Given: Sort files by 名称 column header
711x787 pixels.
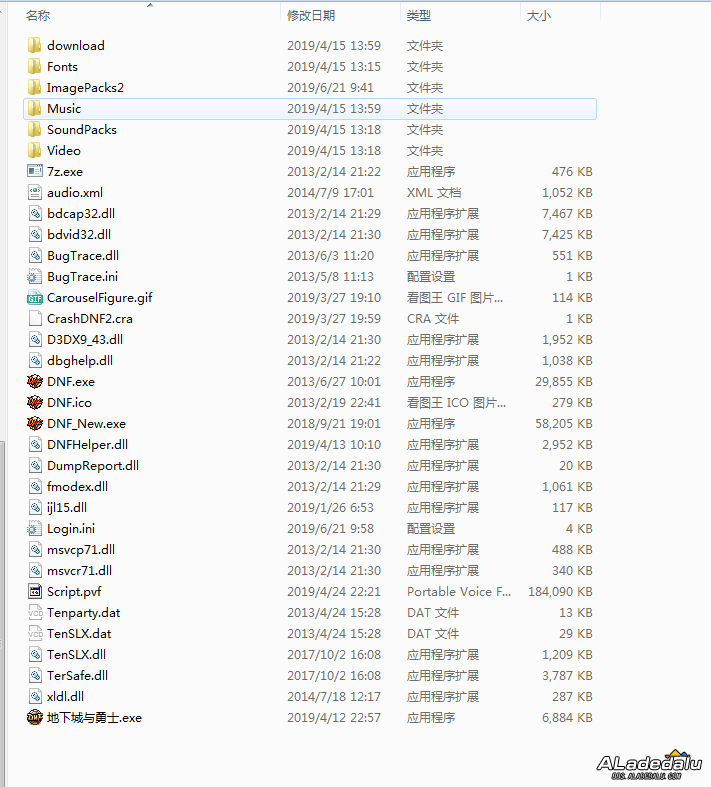Looking at the screenshot, I should 38,16.
